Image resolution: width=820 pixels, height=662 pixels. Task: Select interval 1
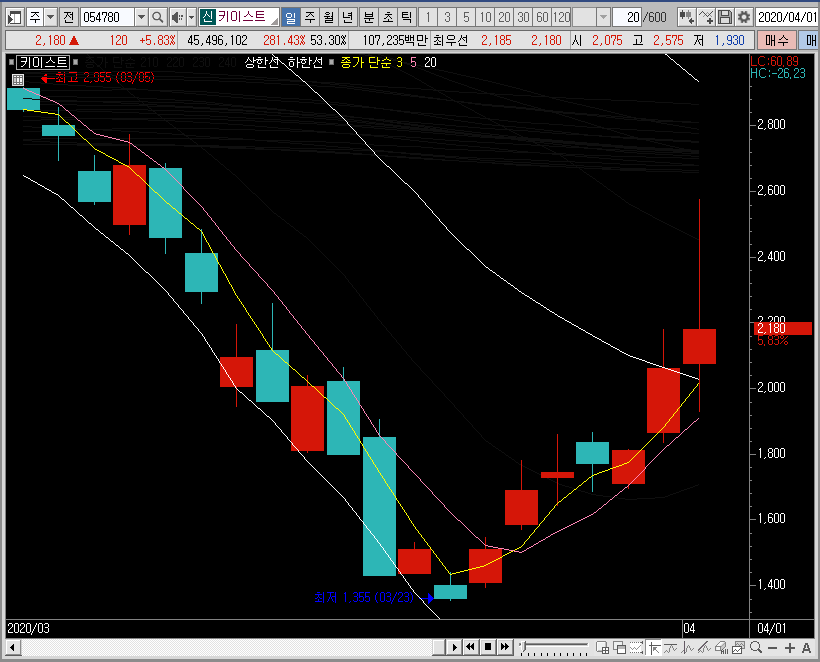pyautogui.click(x=428, y=17)
